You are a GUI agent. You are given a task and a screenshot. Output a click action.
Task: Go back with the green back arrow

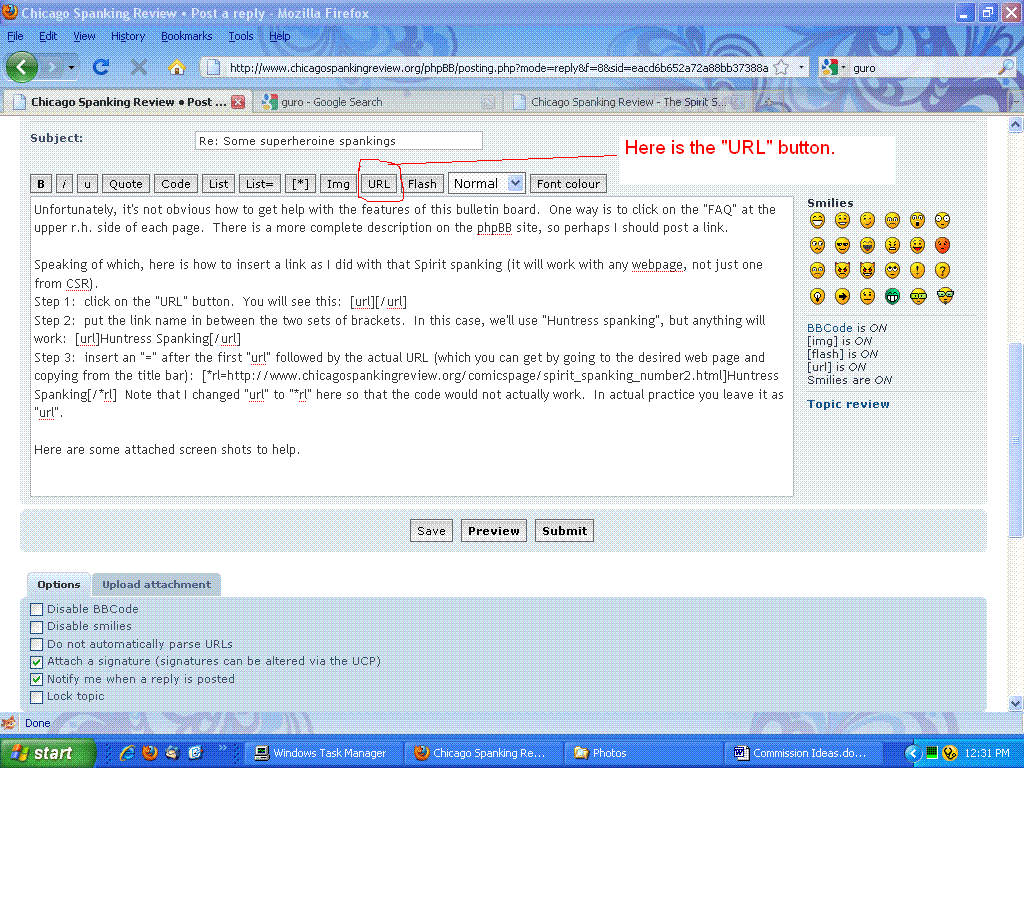point(22,67)
